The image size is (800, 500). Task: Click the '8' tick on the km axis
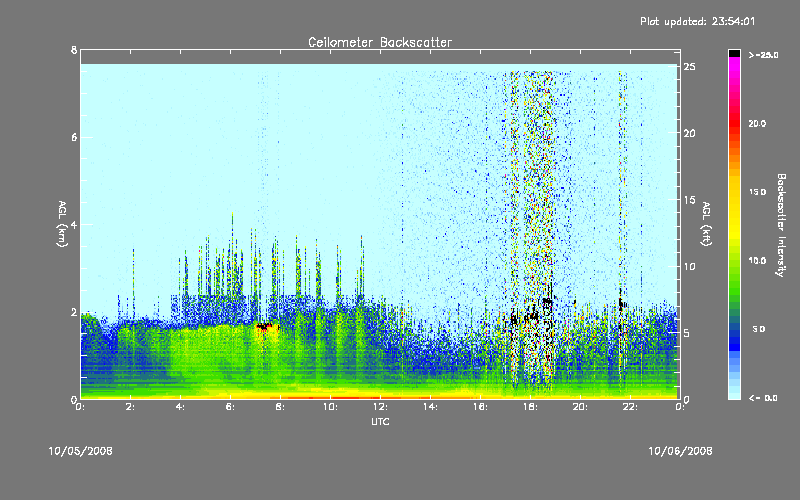pyautogui.click(x=74, y=50)
